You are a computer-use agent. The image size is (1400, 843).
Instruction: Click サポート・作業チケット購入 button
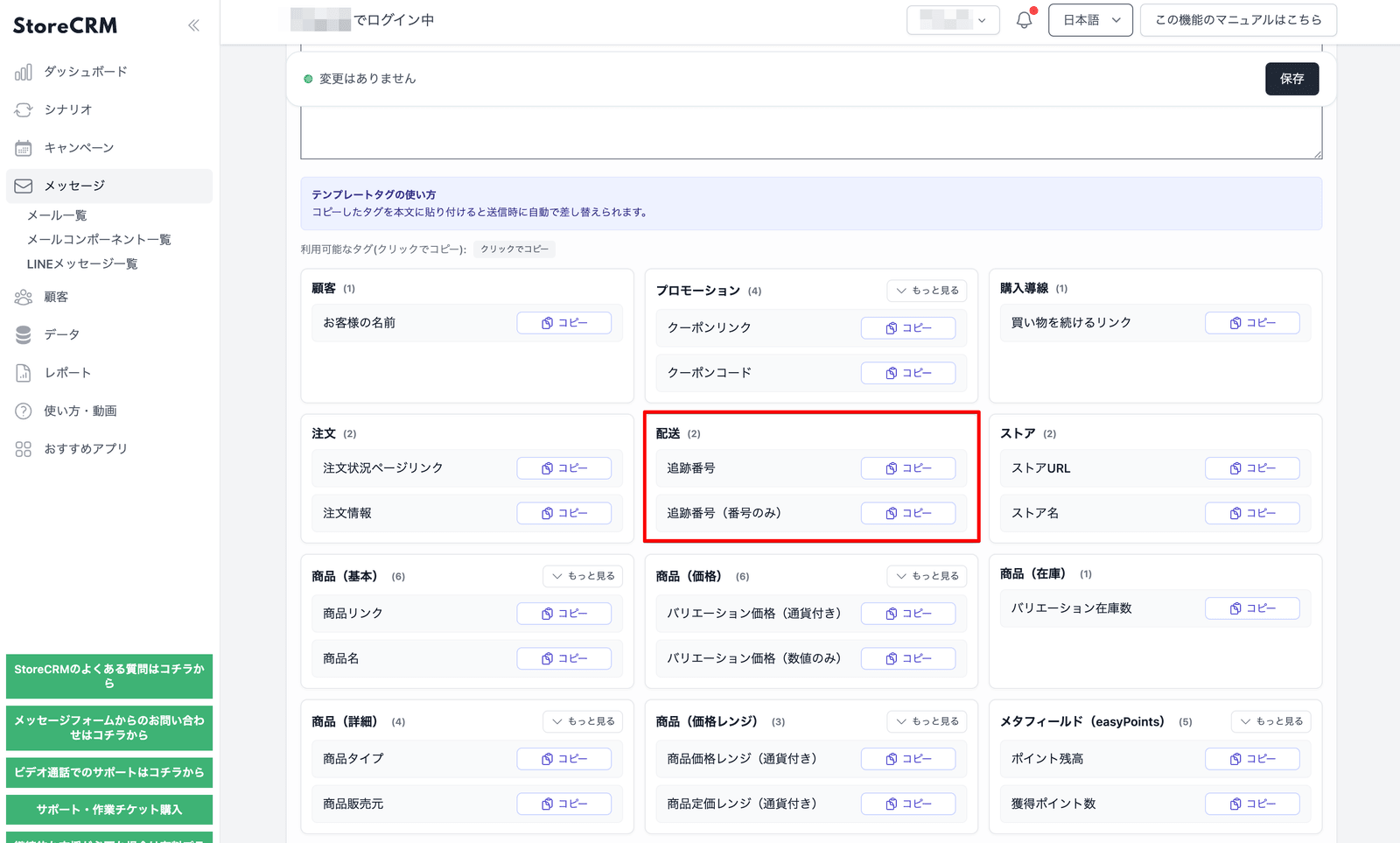pos(109,810)
